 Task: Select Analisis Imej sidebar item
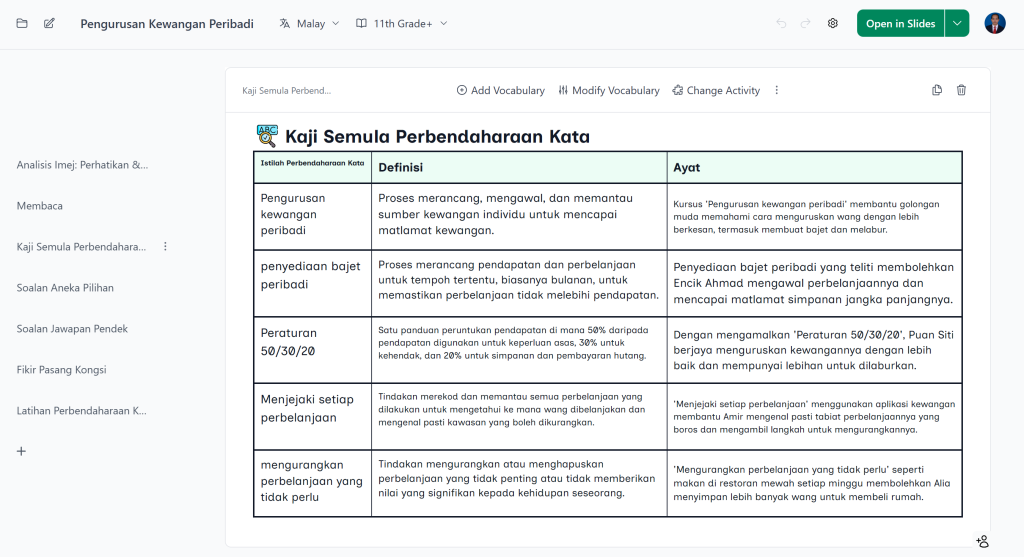click(x=82, y=165)
